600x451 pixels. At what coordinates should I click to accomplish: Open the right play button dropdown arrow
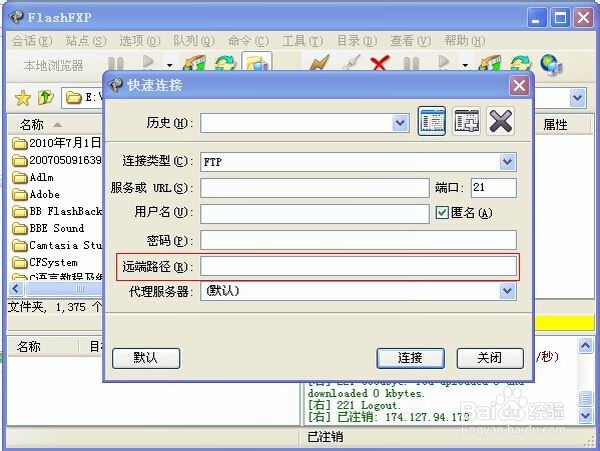[x=465, y=65]
